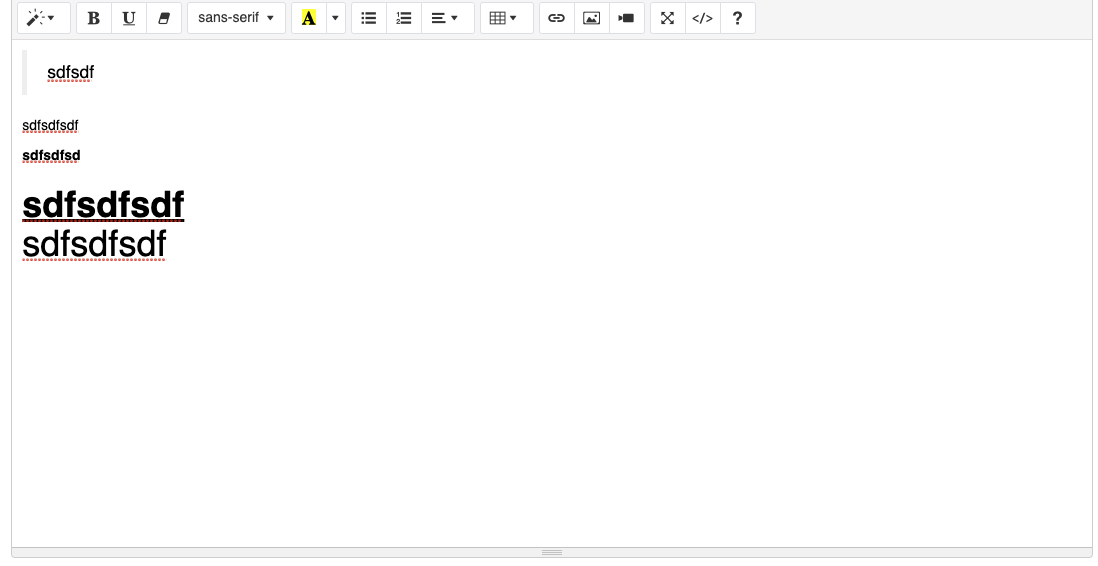Click the bold underlined heading sdfsdfsdf

(104, 205)
